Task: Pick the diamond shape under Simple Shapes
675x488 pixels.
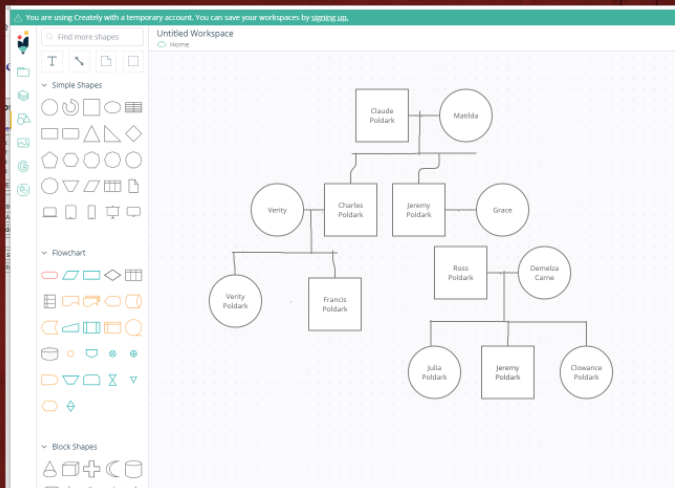Action: click(133, 134)
